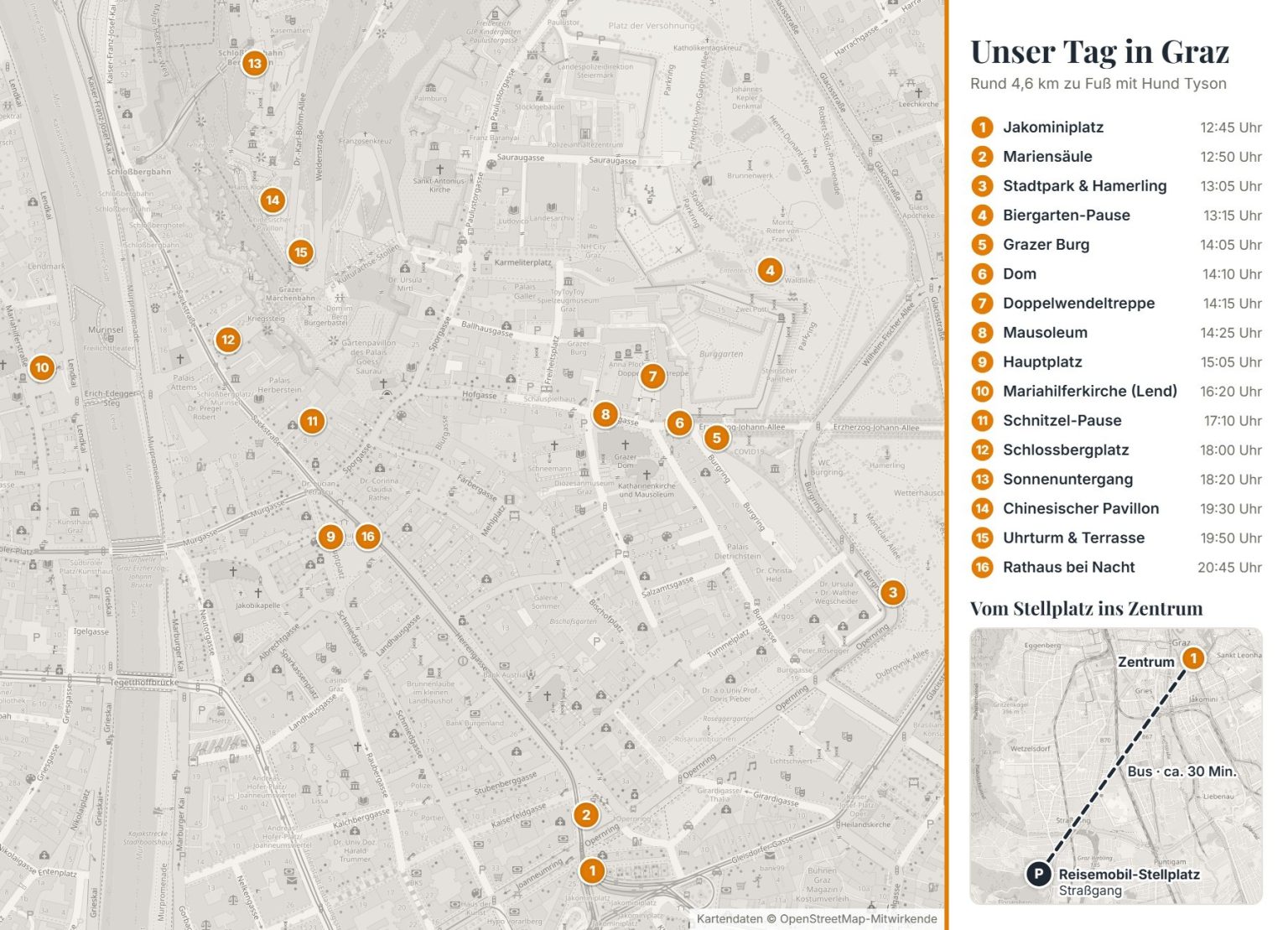1288x930 pixels.
Task: Click the 12:45 Uhr time
Action: 1231,127
